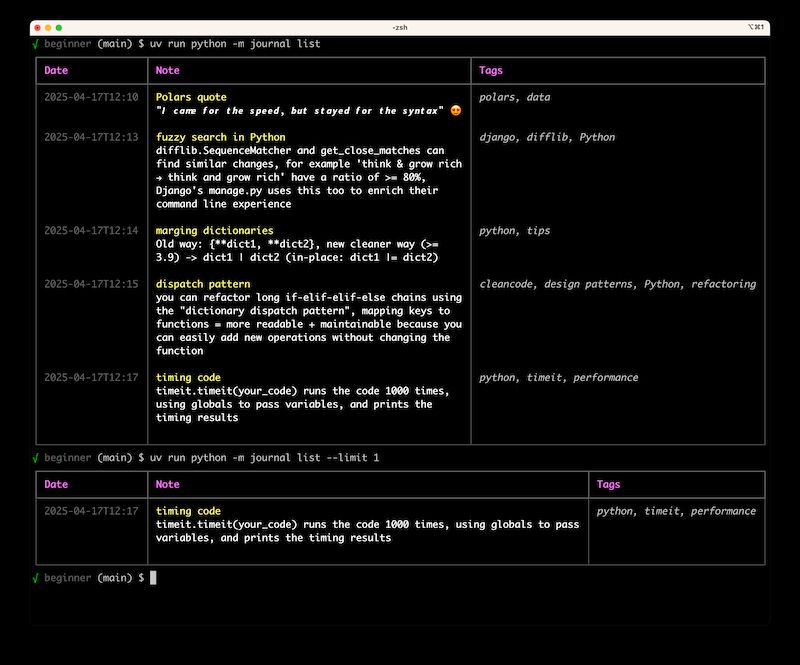Viewport: 800px width, 665px height.
Task: Click the date 2025-04-17T12:10
Action: click(x=91, y=97)
